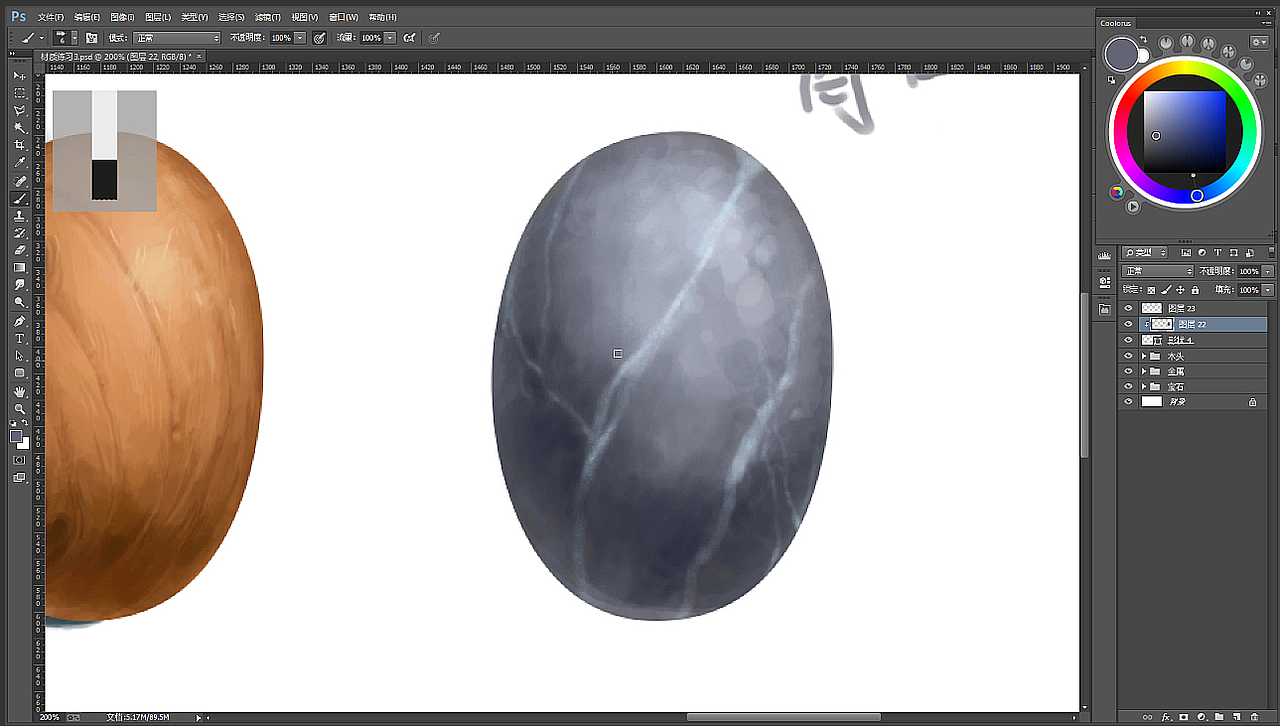Viewport: 1280px width, 726px height.
Task: Select the Lasso tool
Action: [x=19, y=111]
